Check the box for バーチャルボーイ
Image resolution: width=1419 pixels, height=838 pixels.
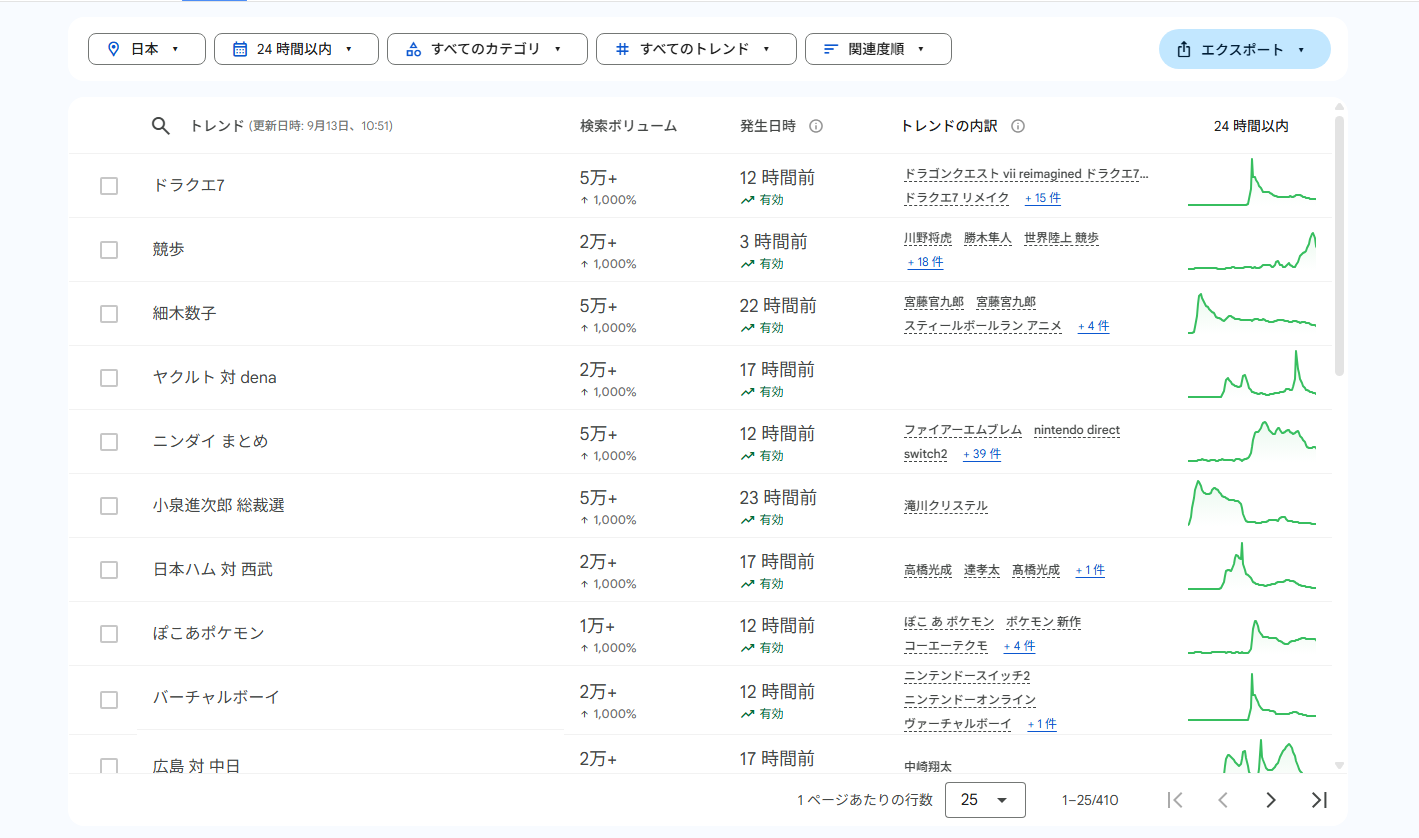pos(109,700)
